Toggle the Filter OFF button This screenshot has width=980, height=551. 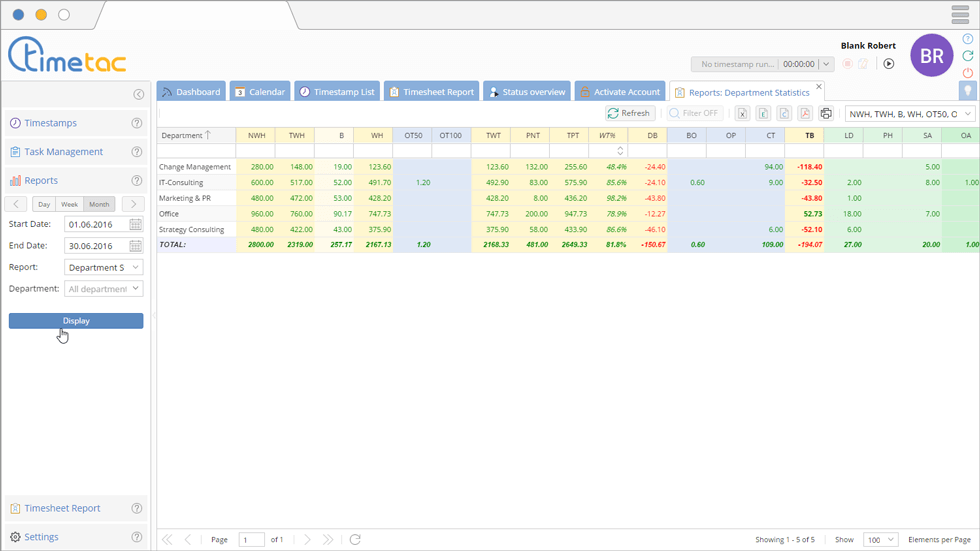(694, 114)
